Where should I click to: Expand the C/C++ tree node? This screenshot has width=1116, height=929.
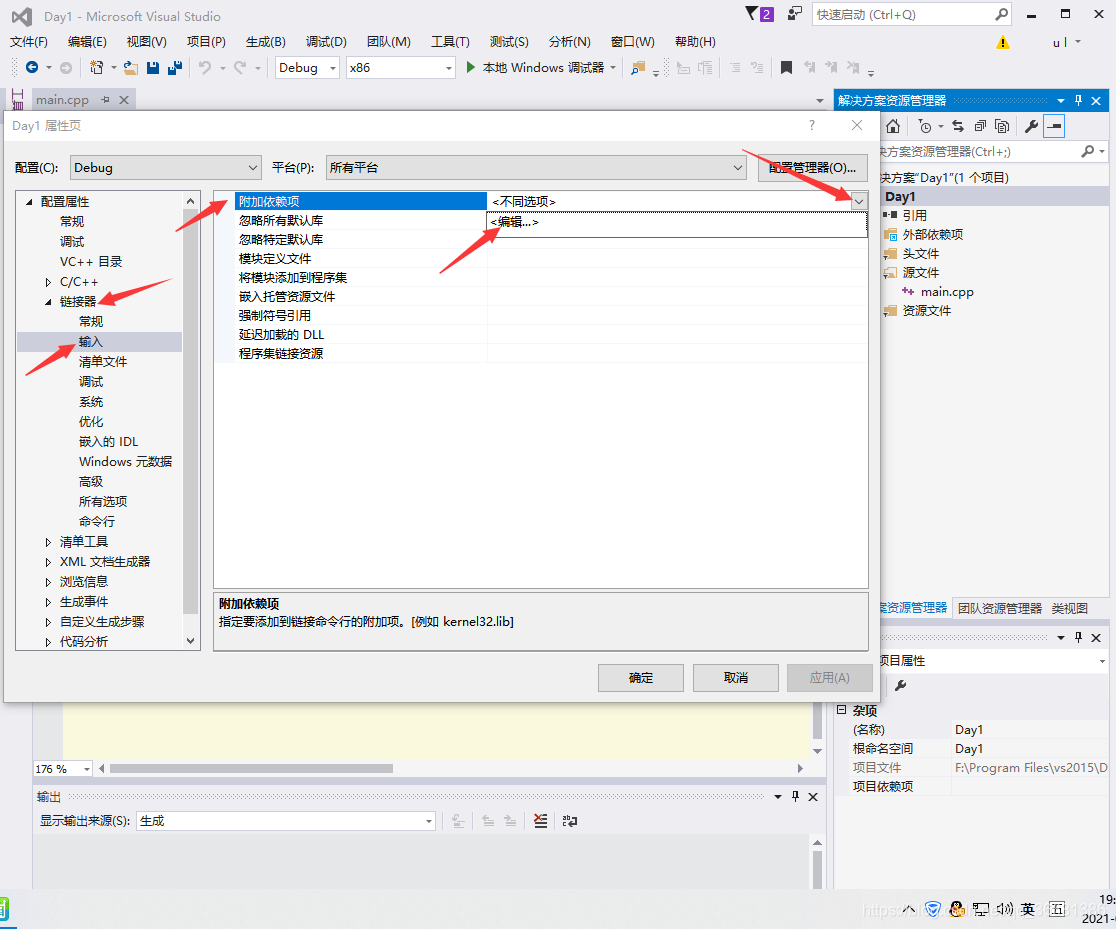tap(48, 282)
